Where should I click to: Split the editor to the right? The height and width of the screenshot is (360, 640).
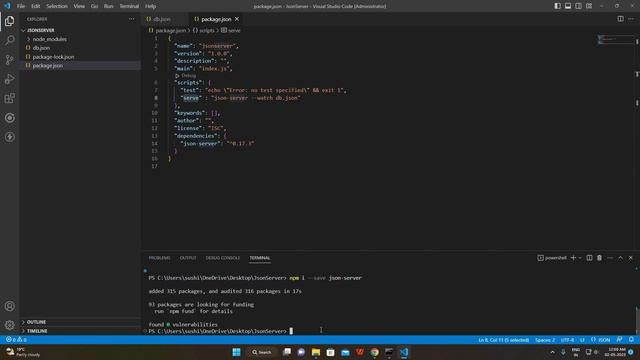click(620, 19)
